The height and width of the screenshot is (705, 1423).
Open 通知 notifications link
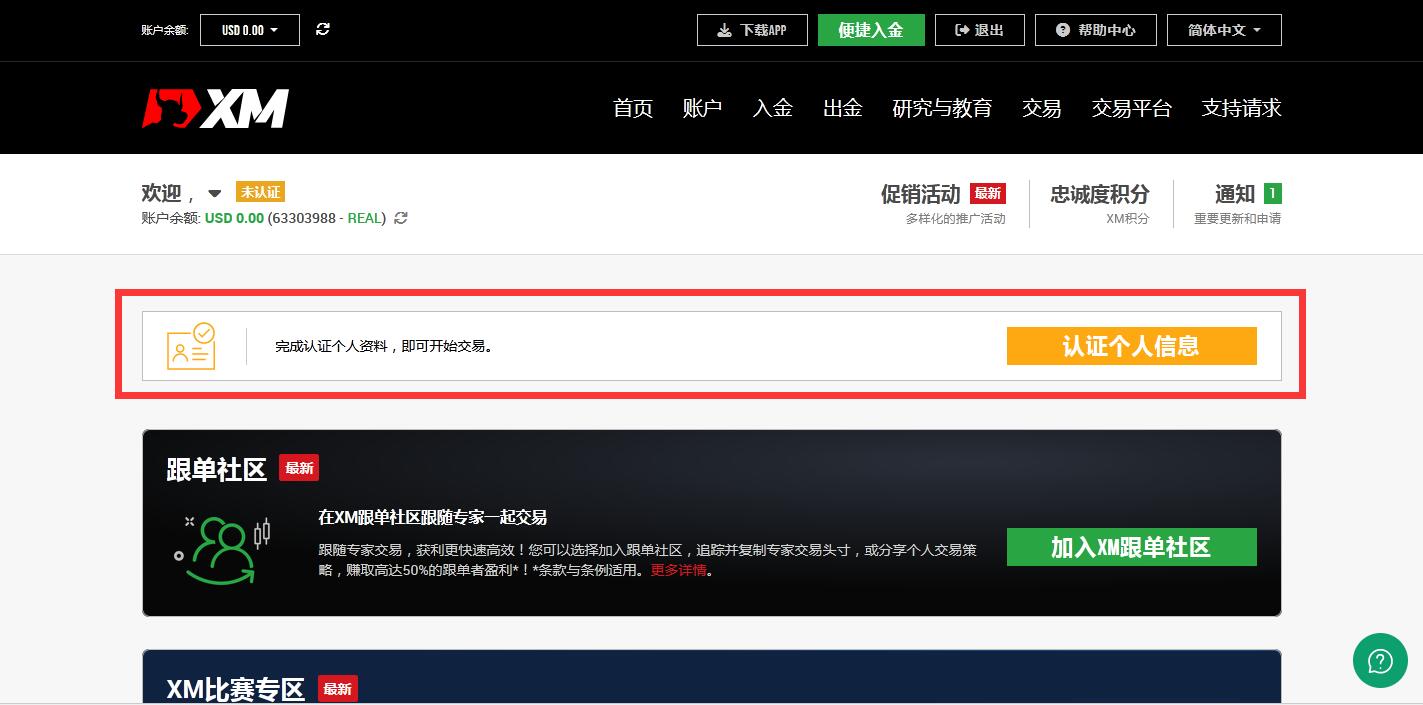click(x=1235, y=194)
